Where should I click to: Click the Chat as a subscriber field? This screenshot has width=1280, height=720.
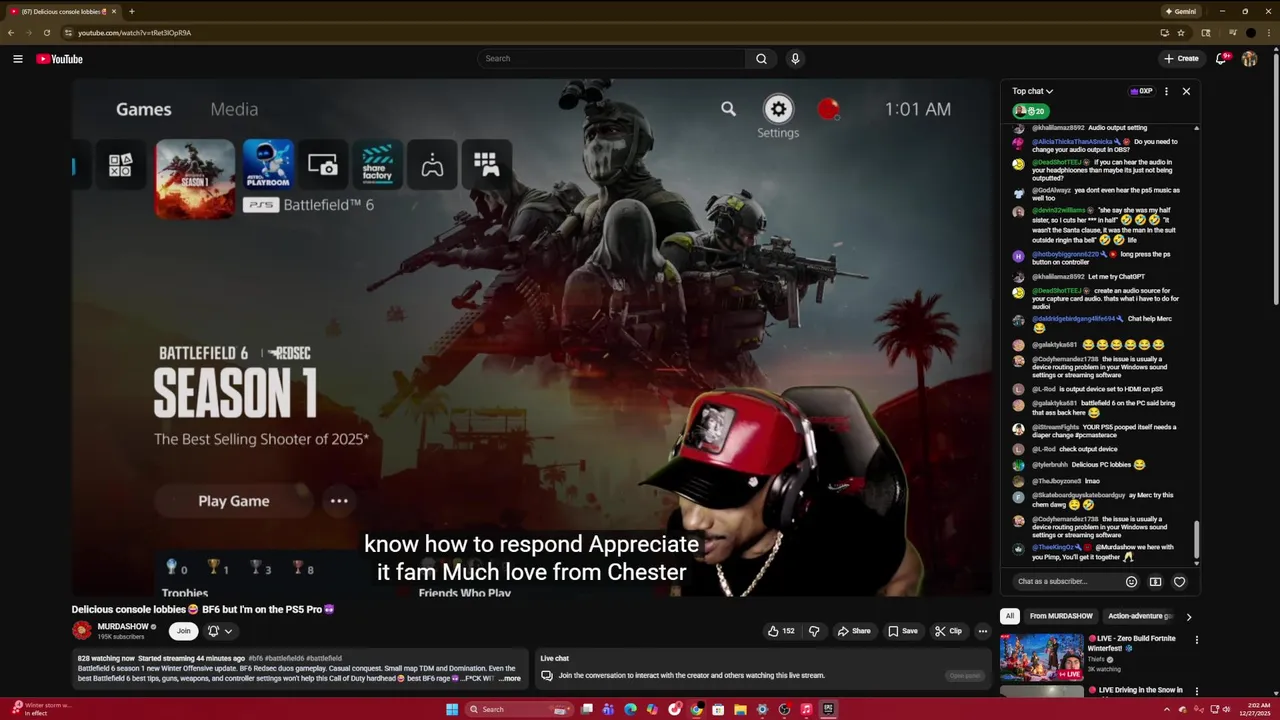(x=1068, y=582)
